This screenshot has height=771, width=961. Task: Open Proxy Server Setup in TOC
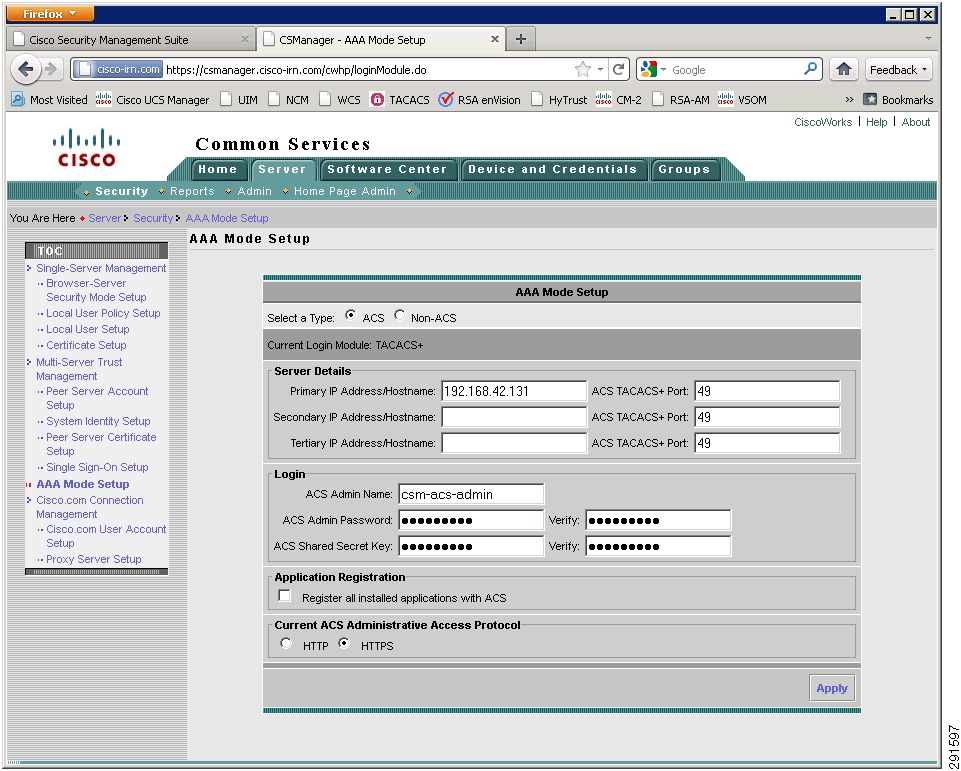94,559
